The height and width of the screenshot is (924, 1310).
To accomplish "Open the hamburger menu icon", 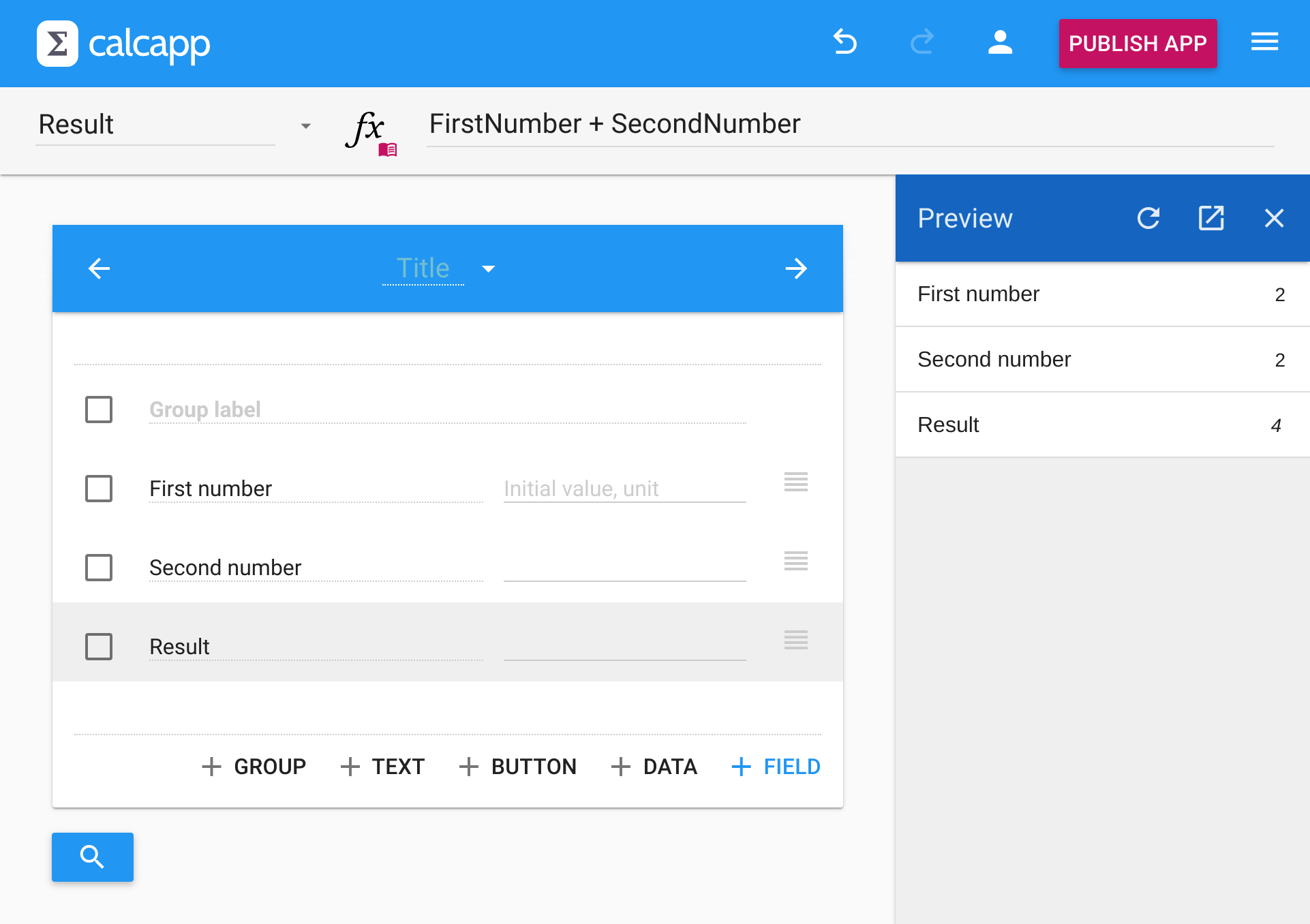I will (1264, 42).
